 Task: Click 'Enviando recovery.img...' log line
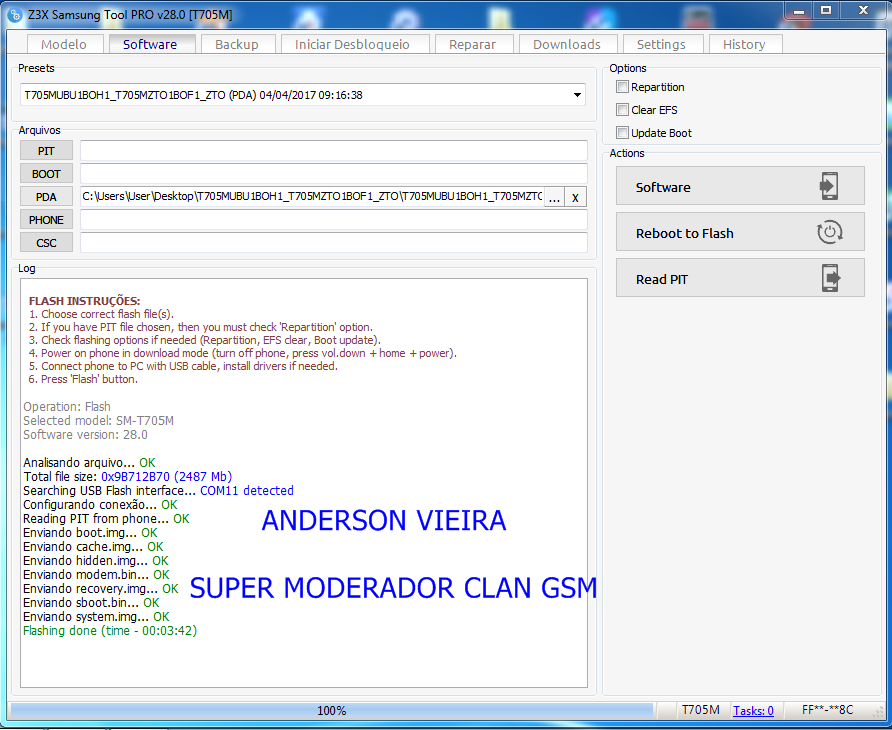[101, 588]
